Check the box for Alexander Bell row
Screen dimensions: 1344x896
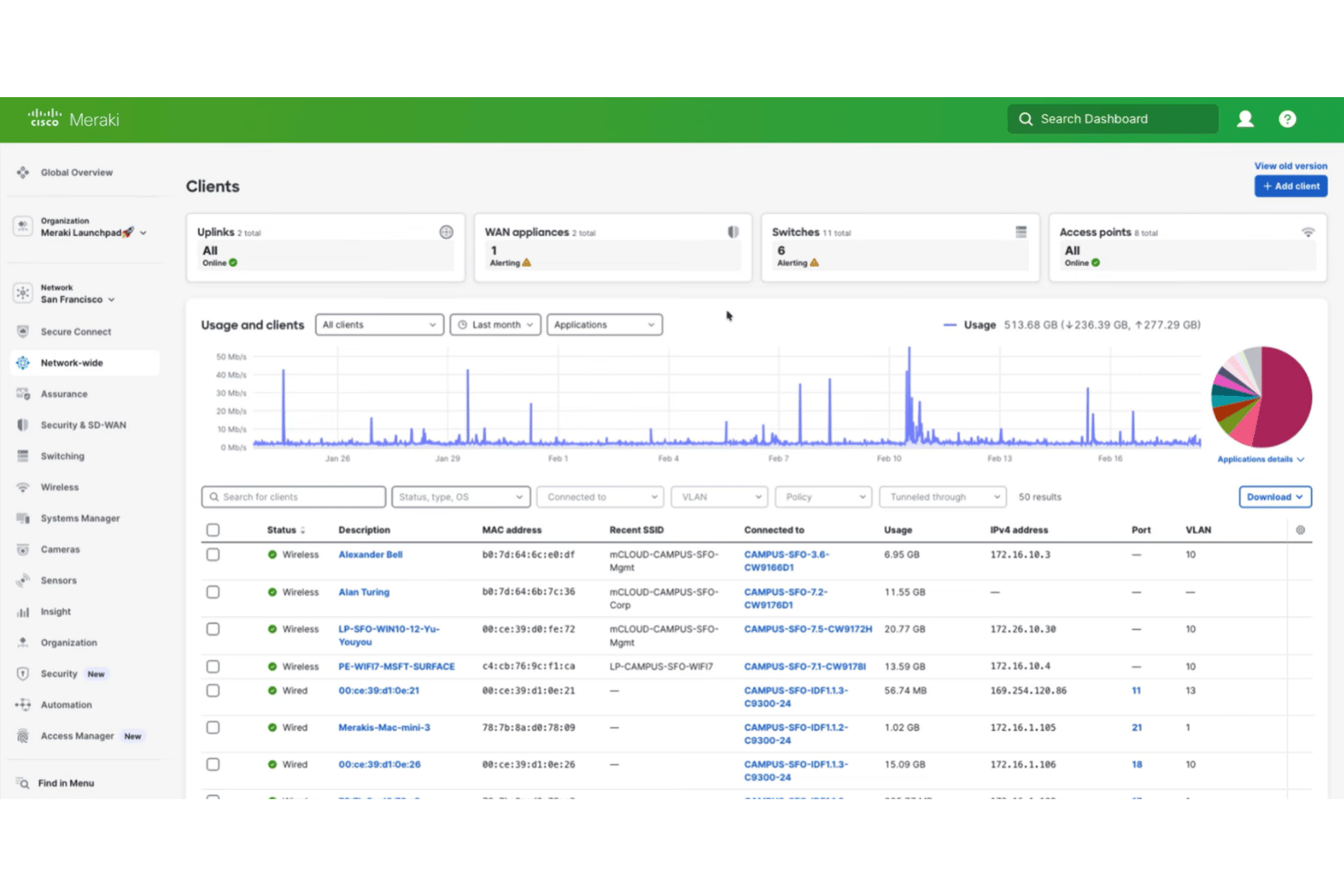pyautogui.click(x=212, y=555)
